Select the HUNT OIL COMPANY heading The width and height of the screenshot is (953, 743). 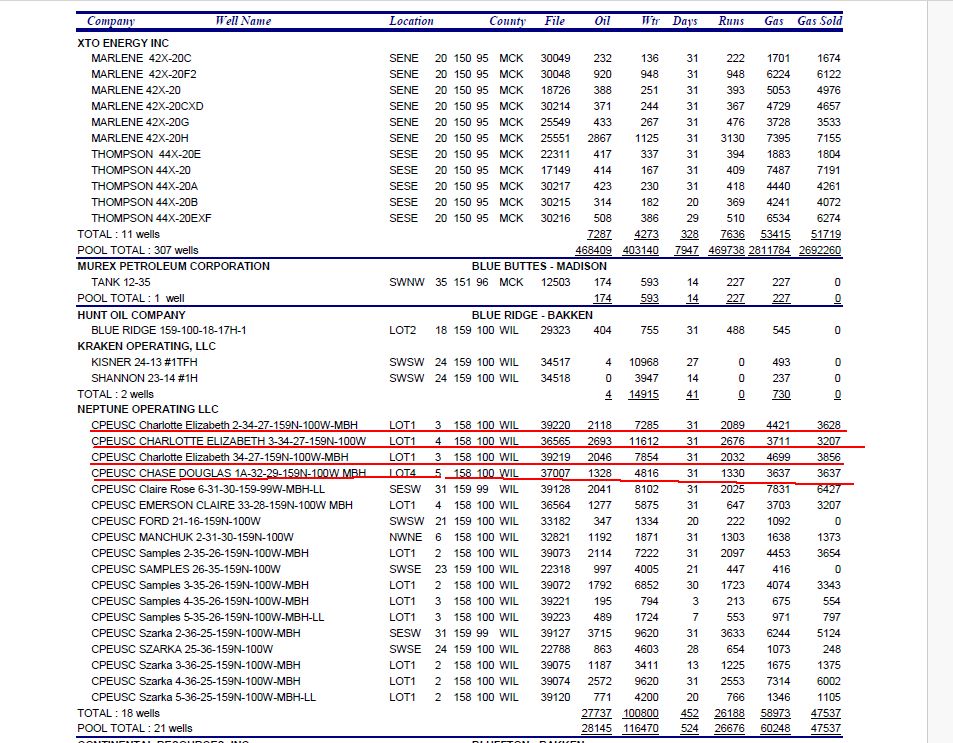[x=131, y=315]
